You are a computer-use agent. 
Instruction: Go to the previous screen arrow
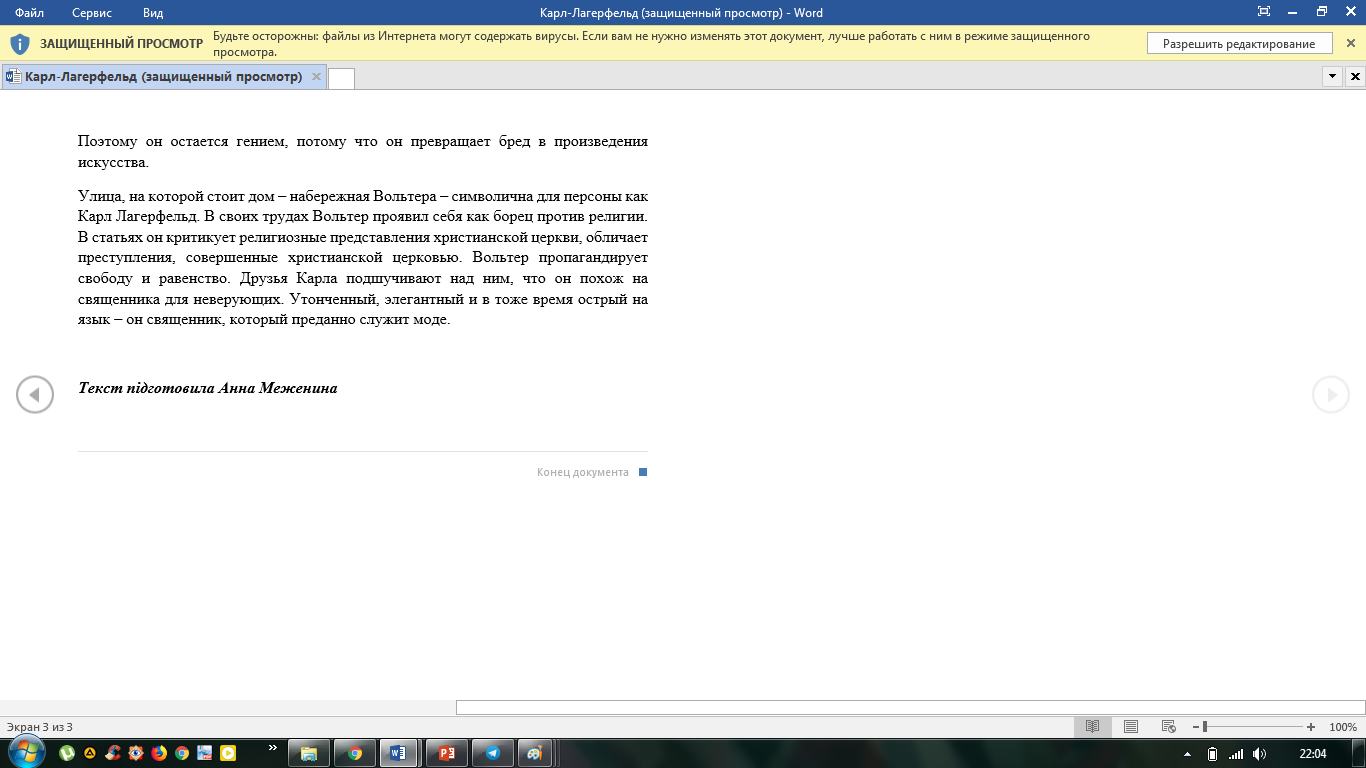[35, 395]
